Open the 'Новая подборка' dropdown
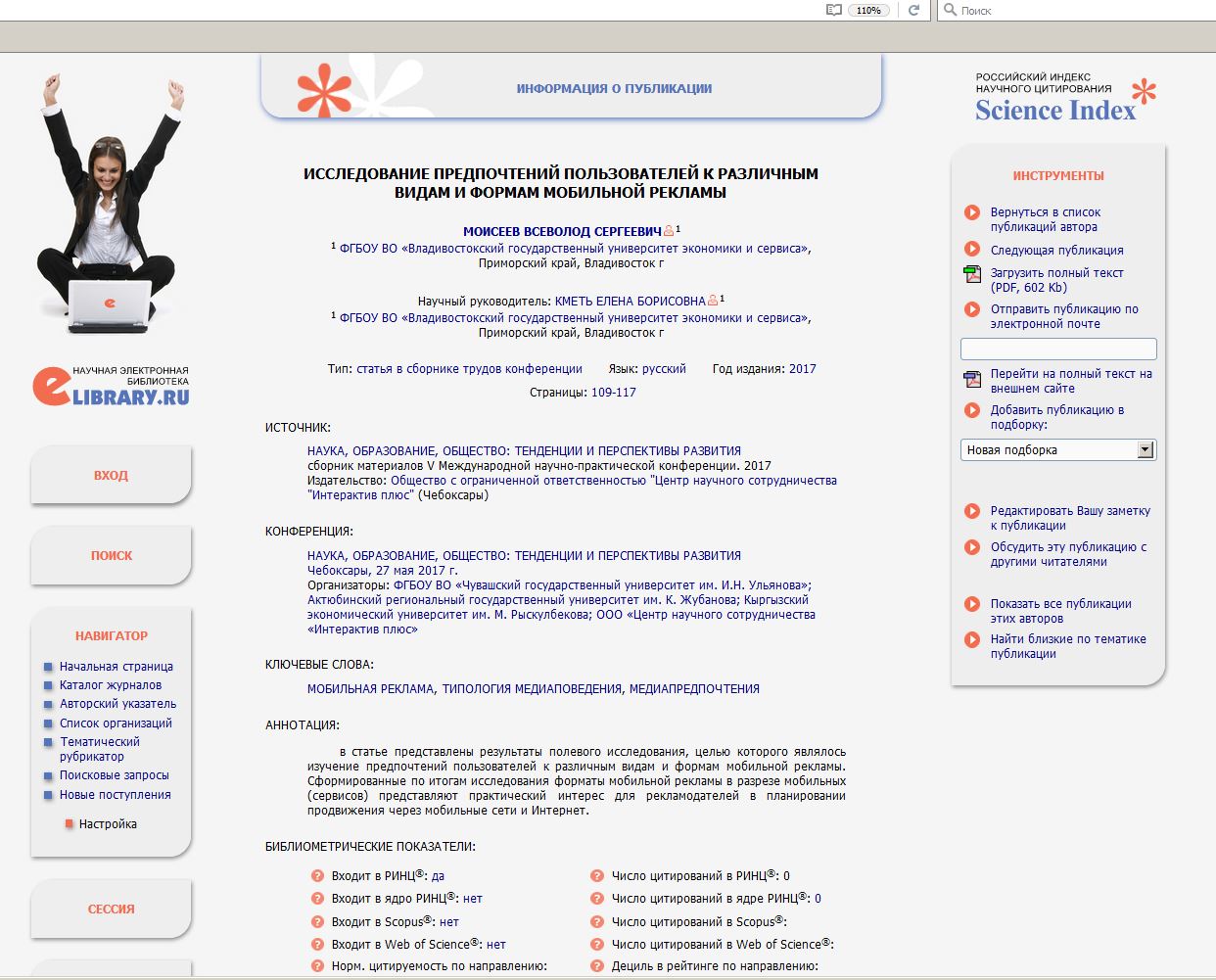 tap(1058, 450)
